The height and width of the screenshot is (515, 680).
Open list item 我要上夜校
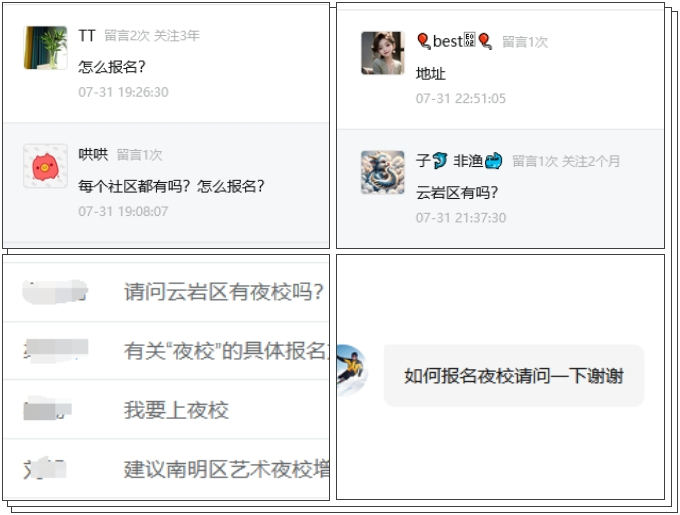click(166, 410)
